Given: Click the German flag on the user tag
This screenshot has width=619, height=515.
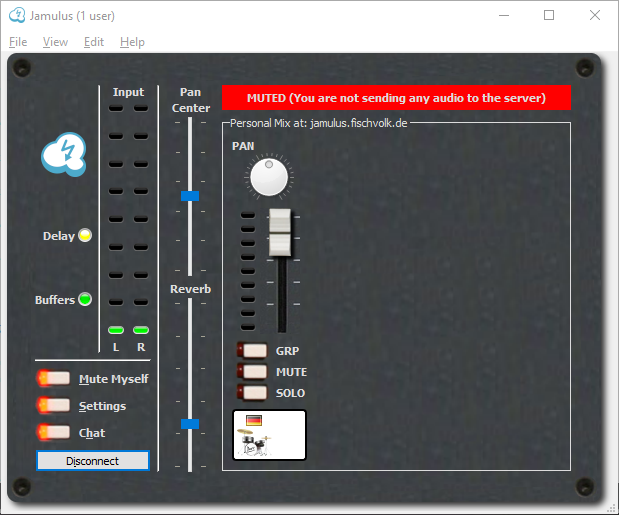Looking at the screenshot, I should pyautogui.click(x=254, y=420).
